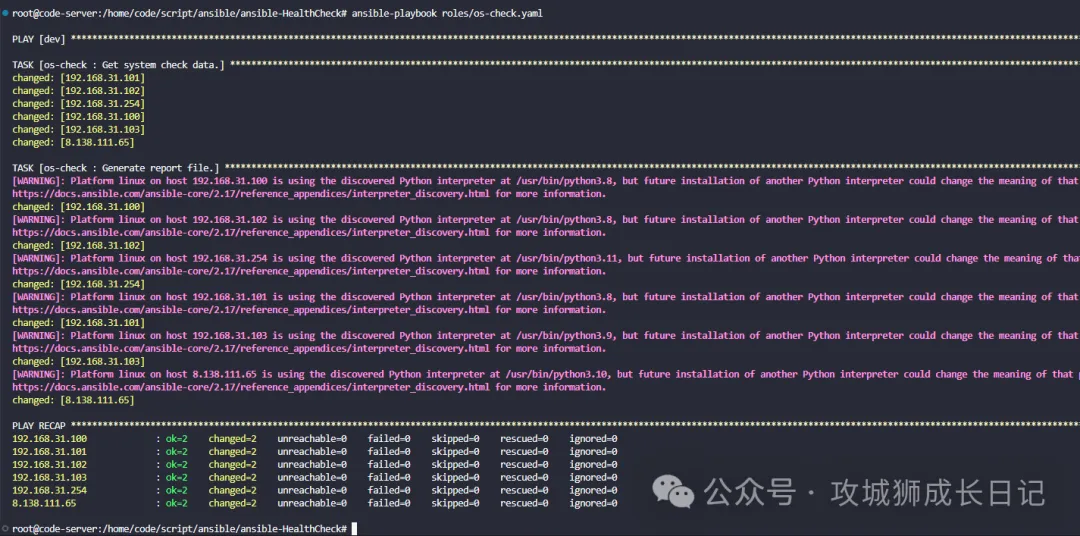Viewport: 1080px width, 536px height.
Task: Click the hollow circle marker before the bottom prompt
Action: 5,528
